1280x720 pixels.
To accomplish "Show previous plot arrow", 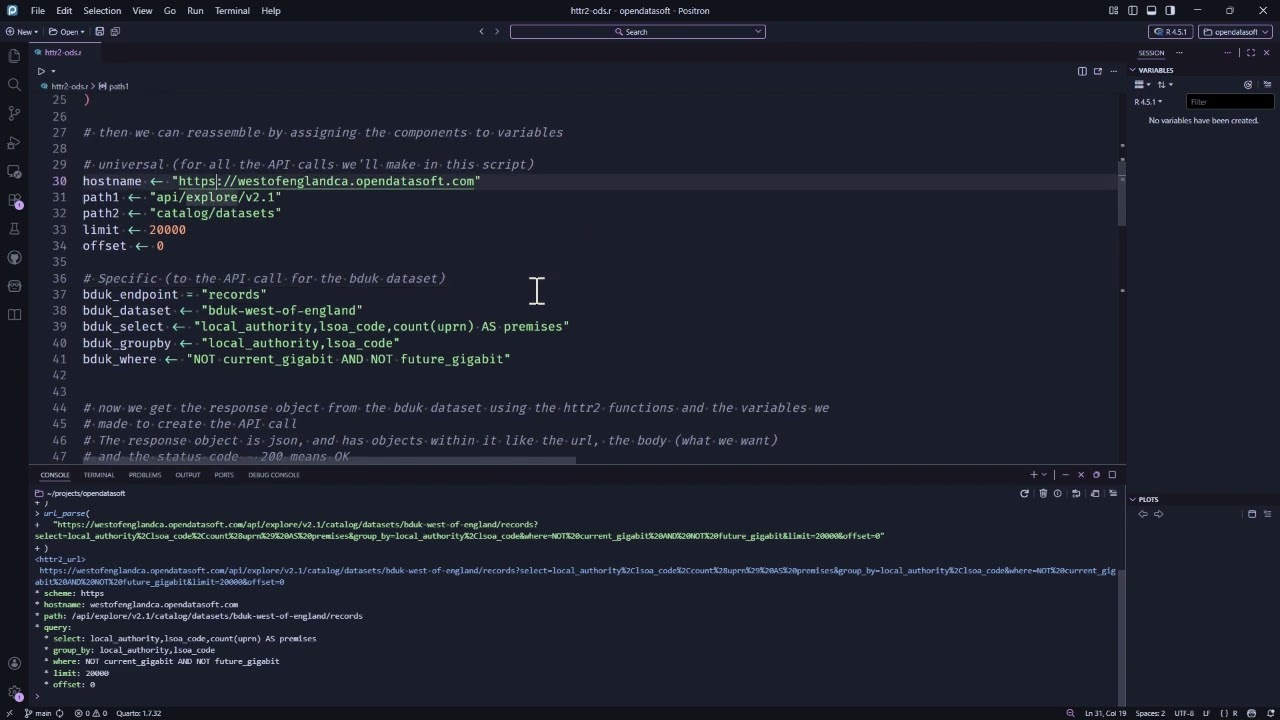I will point(1143,514).
